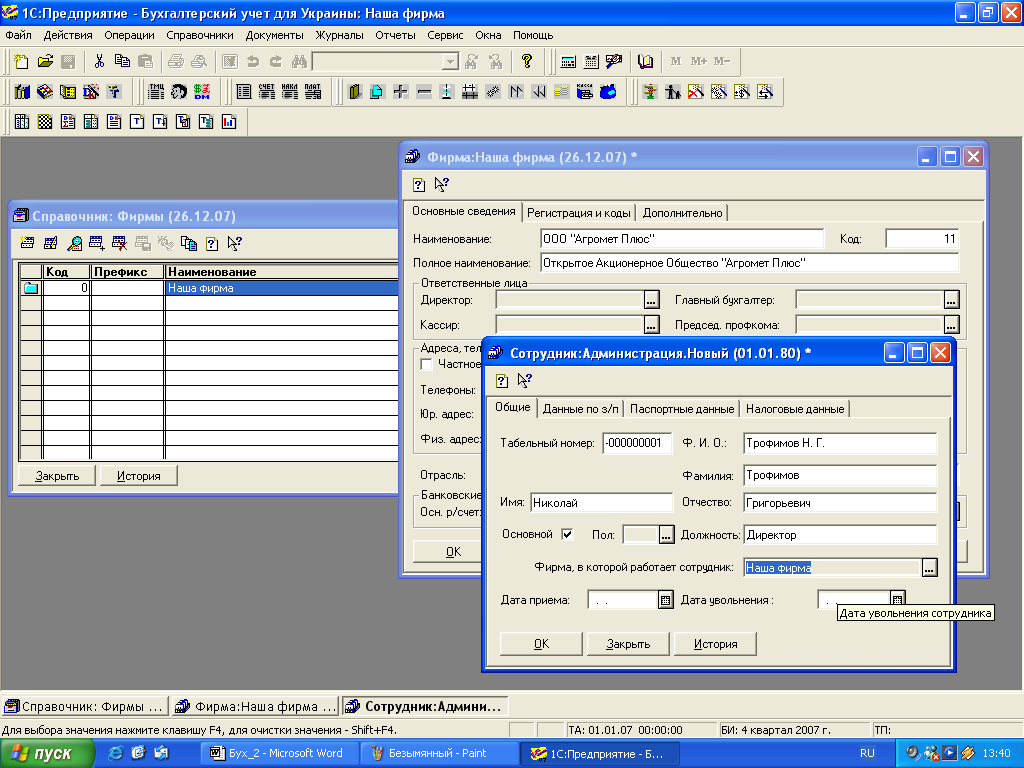
Task: Switch to Бух_2 - Microsoft Word in the taskbar
Action: pyautogui.click(x=280, y=753)
